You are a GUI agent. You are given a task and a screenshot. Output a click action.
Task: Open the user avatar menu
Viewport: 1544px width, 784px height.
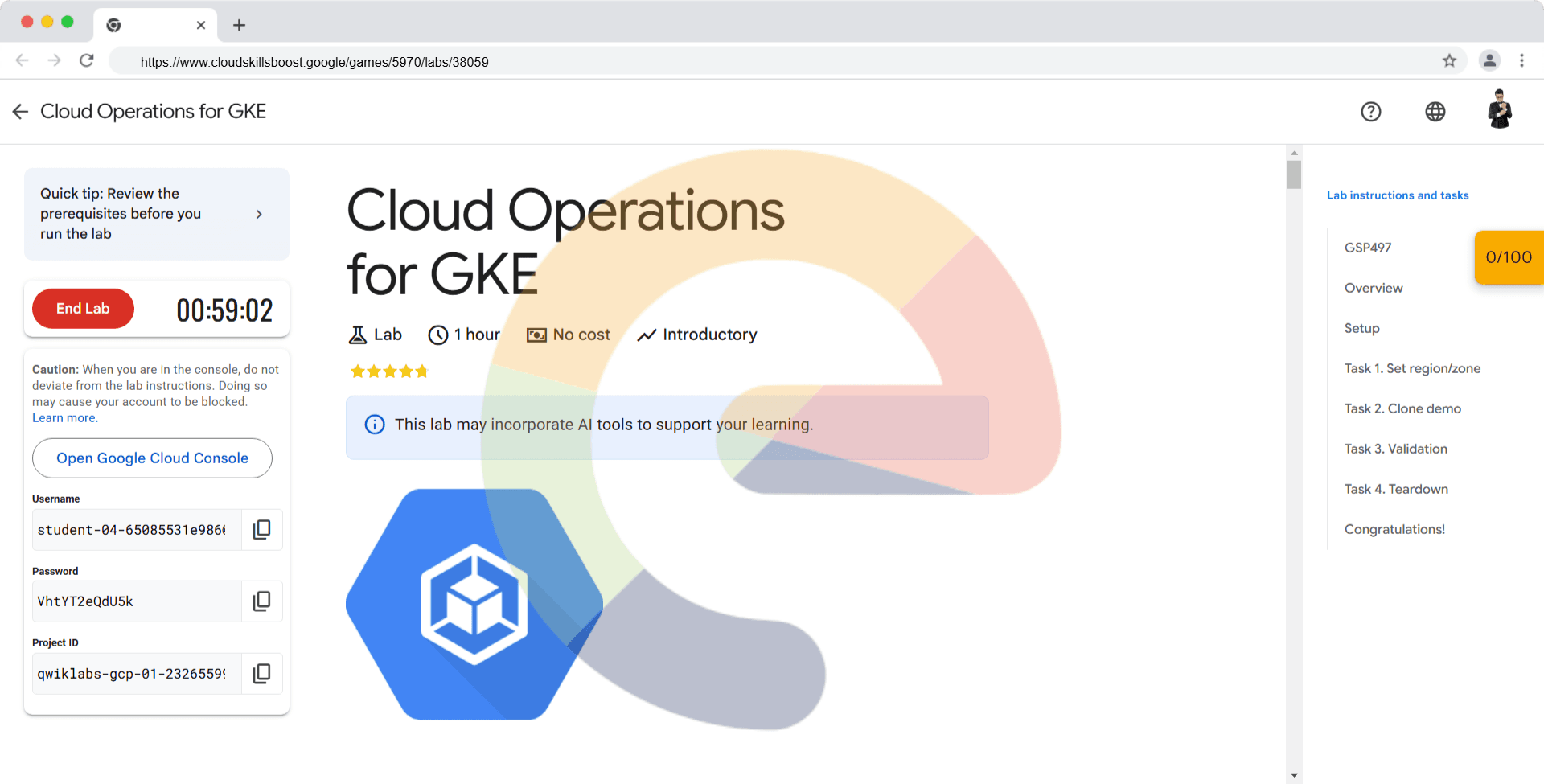1500,109
